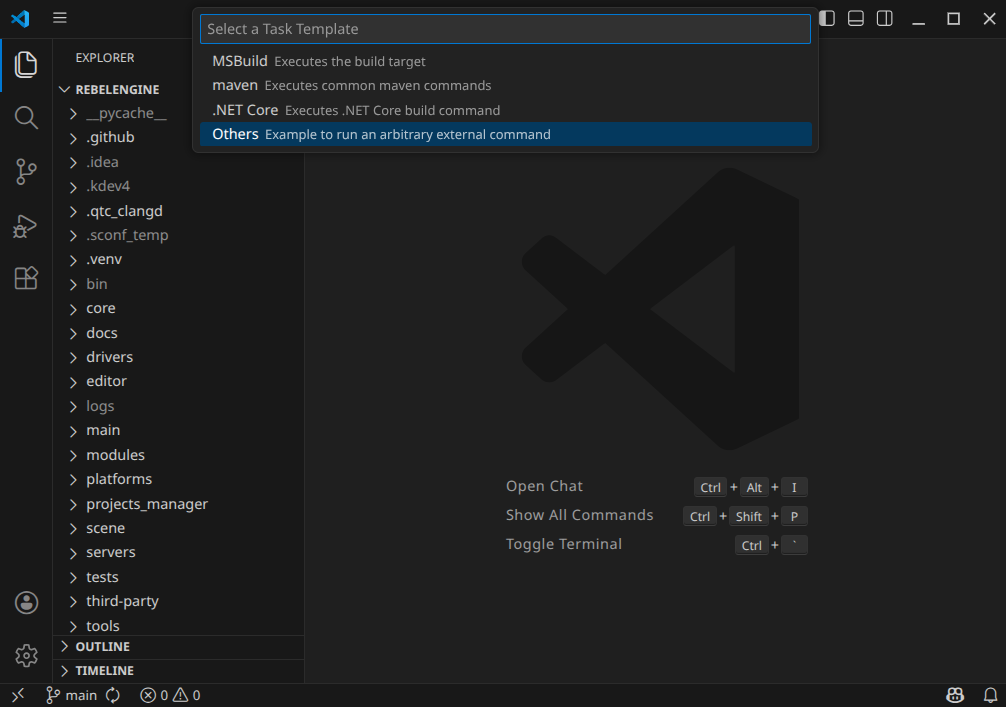Screen dimensions: 1006x707
Task: Toggle the primary side bar layout icon
Action: pyautogui.click(x=827, y=18)
